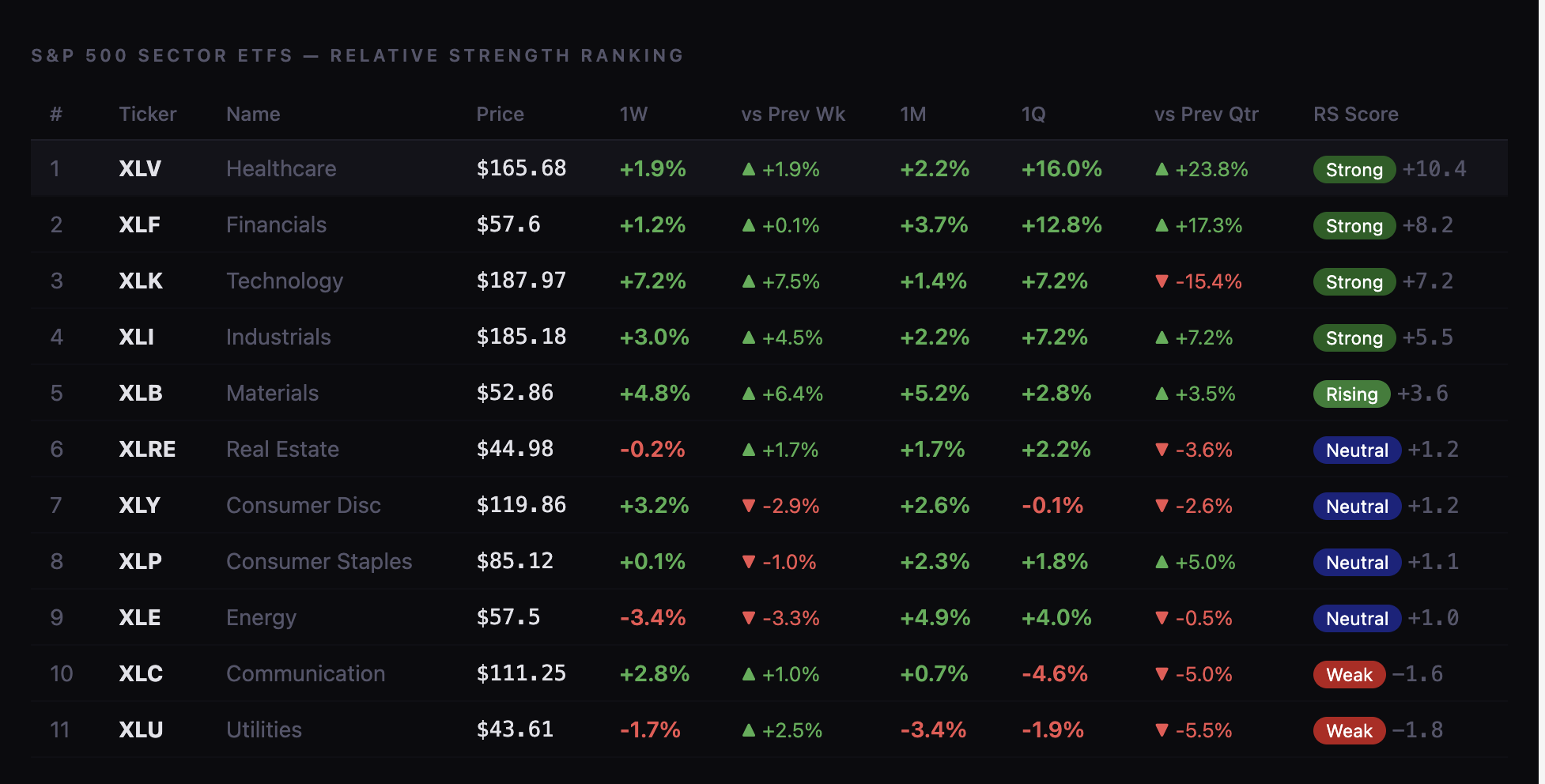
Task: Click the $187.97 price
Action: click(x=521, y=281)
